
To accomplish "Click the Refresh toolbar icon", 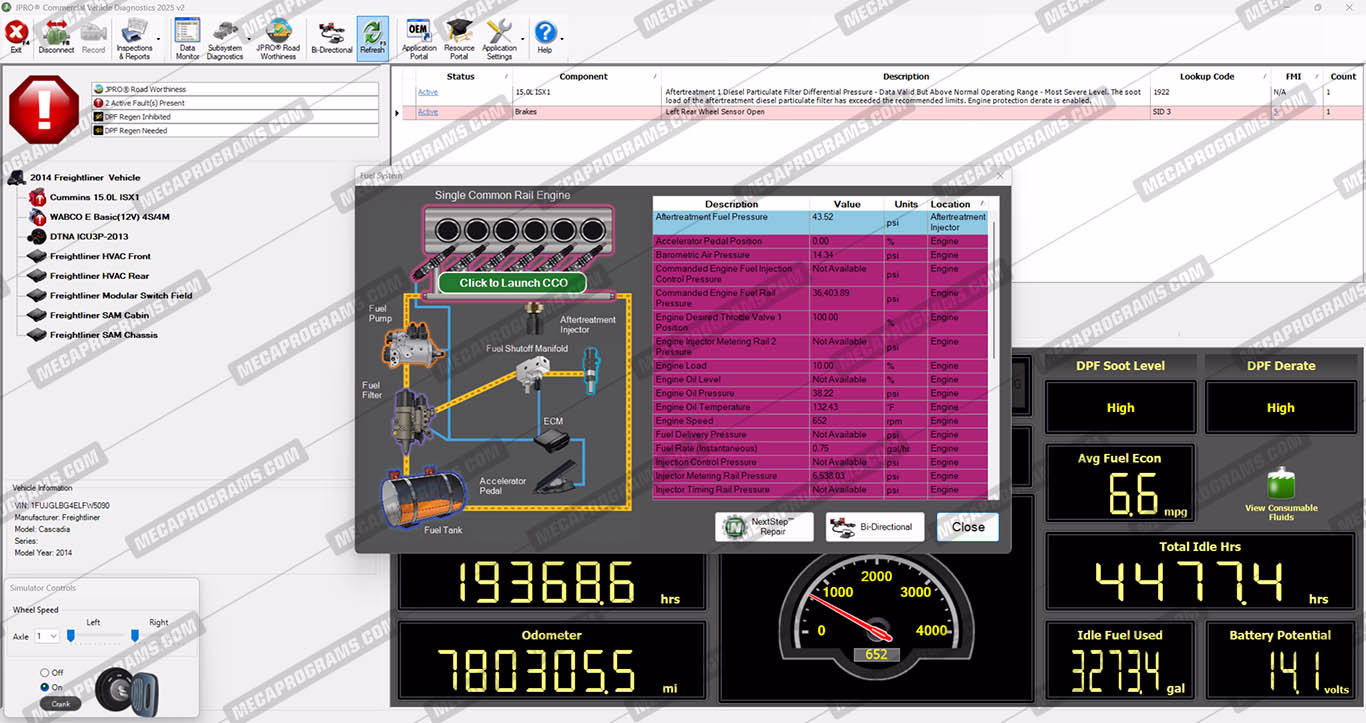I will (x=372, y=38).
